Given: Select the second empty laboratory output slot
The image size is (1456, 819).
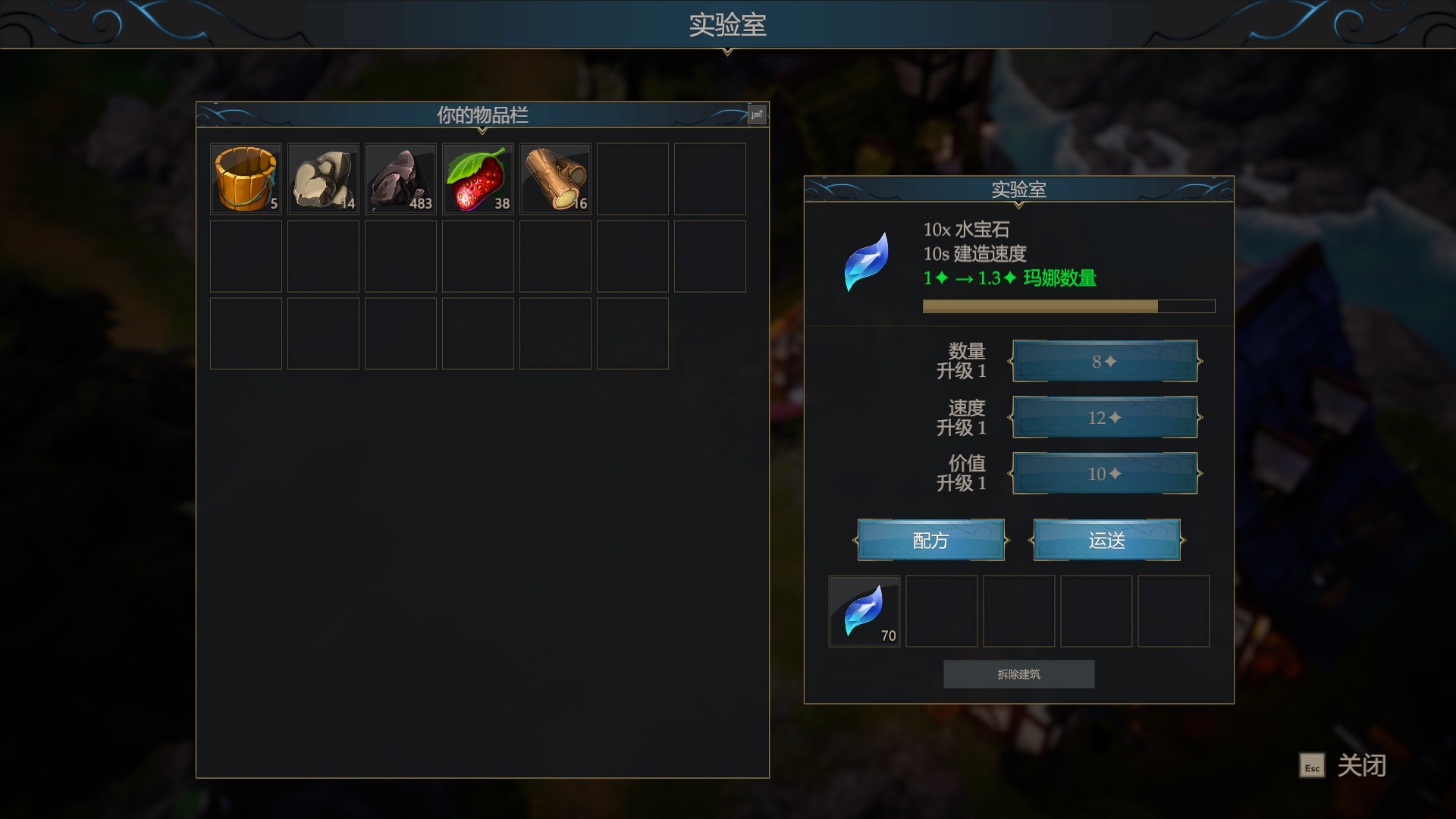Looking at the screenshot, I should [1018, 611].
